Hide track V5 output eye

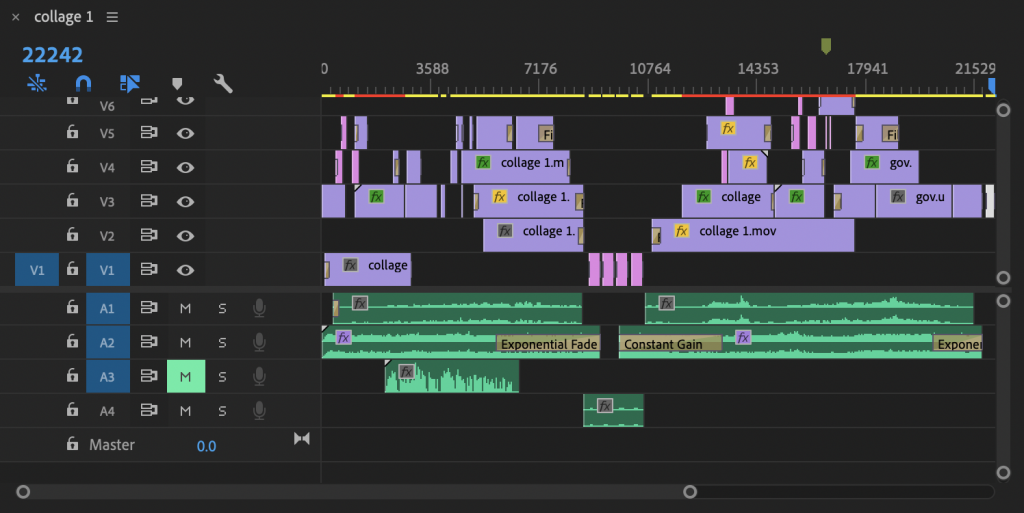[x=185, y=133]
